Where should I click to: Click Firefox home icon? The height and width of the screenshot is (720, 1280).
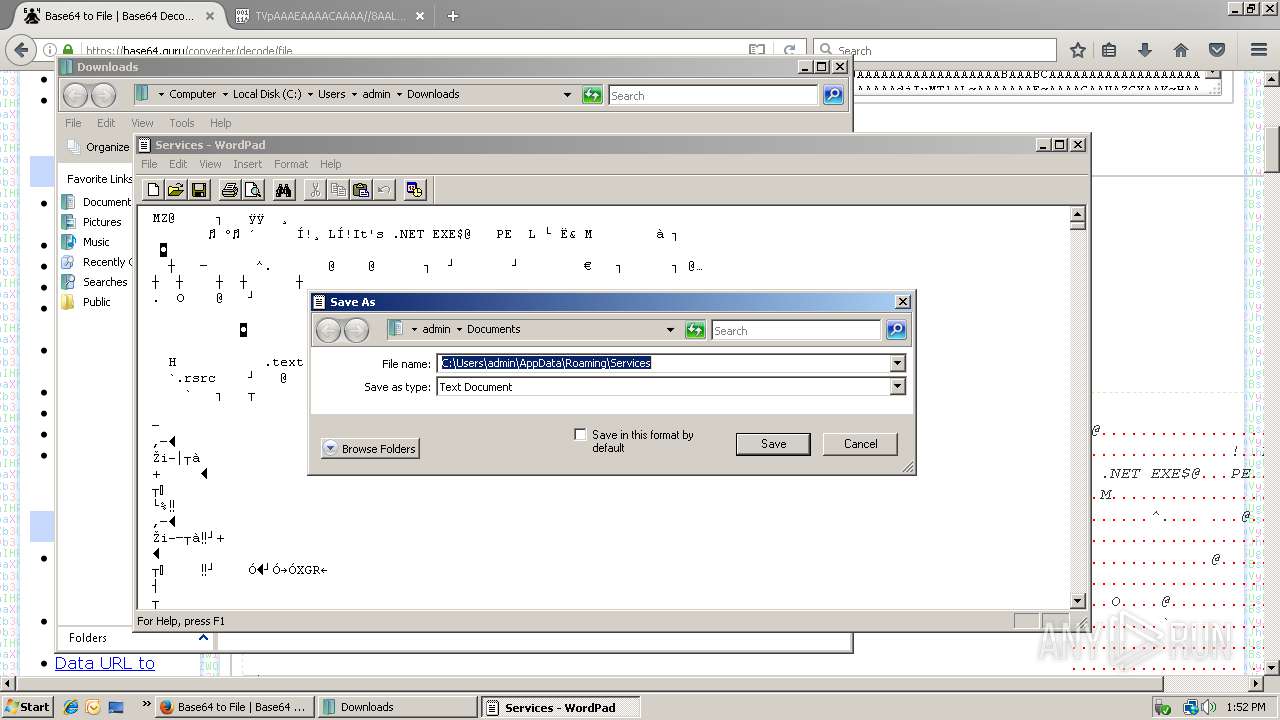[x=1181, y=49]
